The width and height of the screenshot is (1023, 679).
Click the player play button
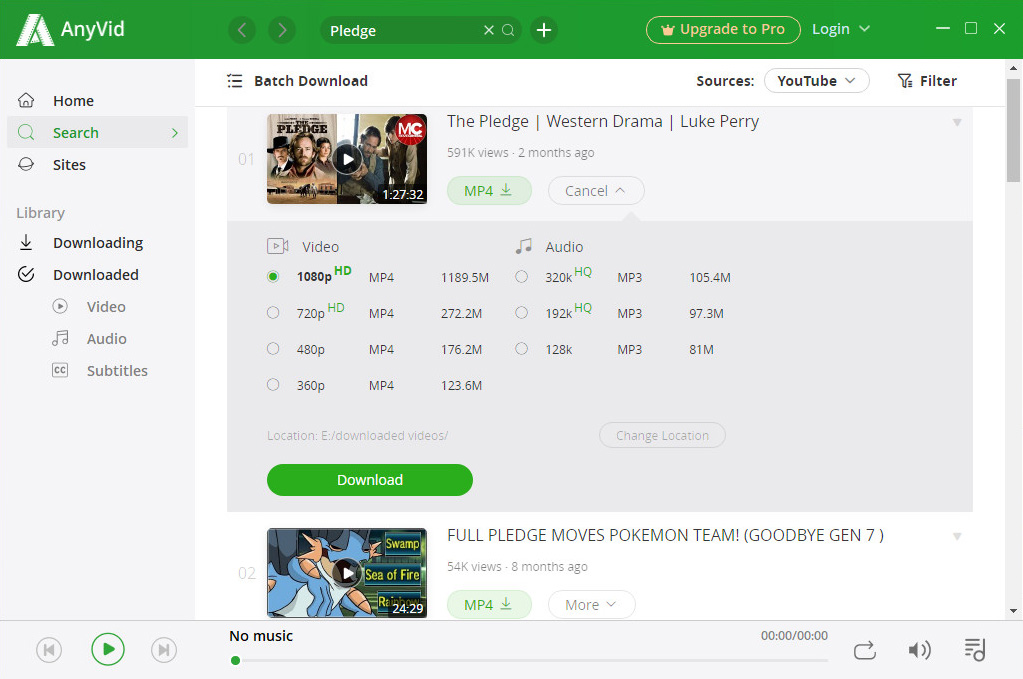[x=108, y=649]
